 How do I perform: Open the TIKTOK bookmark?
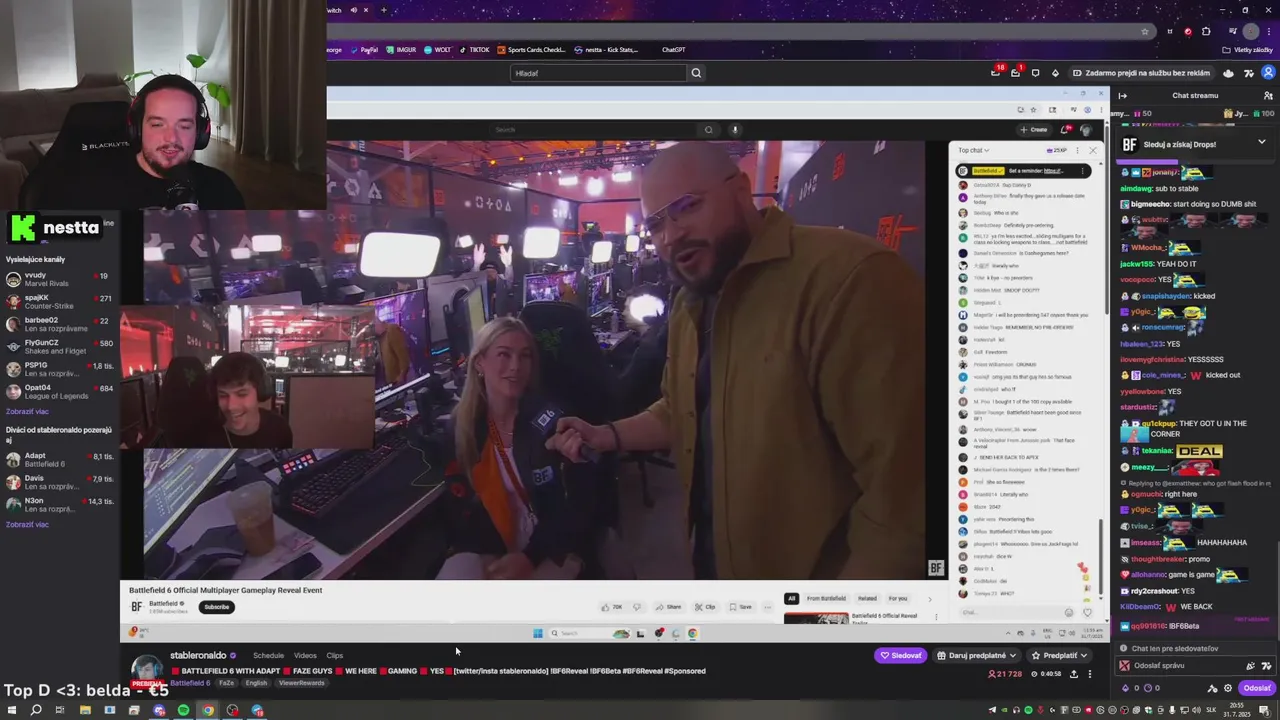tap(474, 49)
